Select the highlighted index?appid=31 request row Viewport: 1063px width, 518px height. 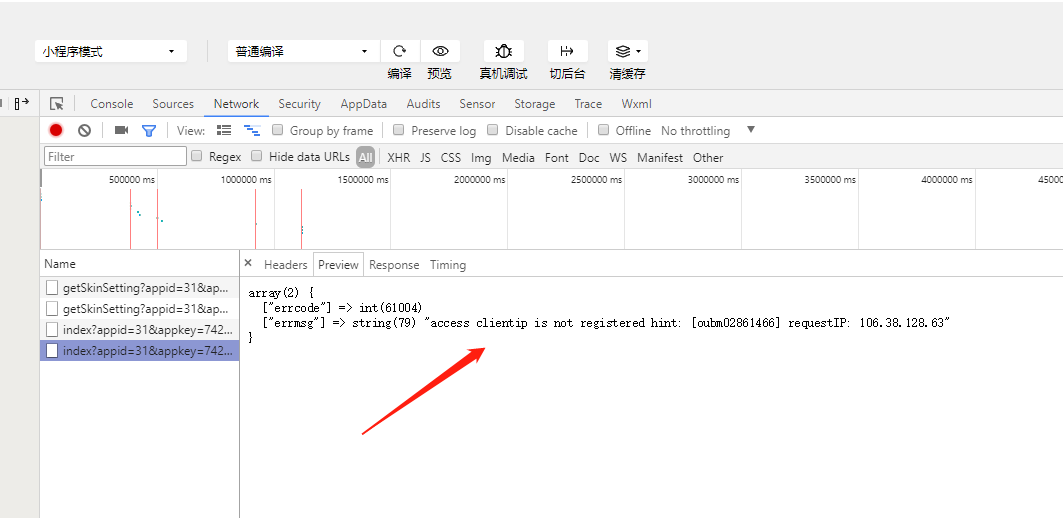tap(140, 351)
